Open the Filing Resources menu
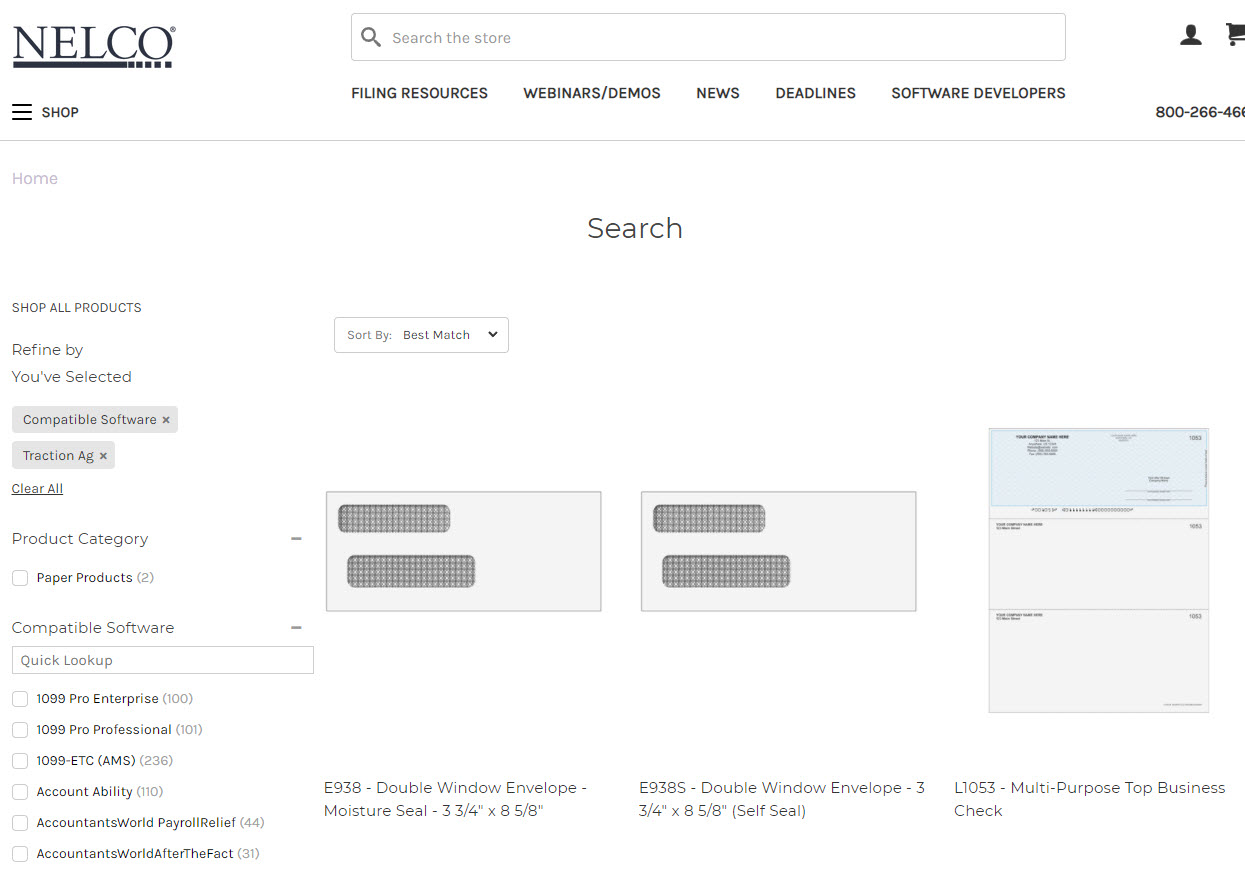 419,93
